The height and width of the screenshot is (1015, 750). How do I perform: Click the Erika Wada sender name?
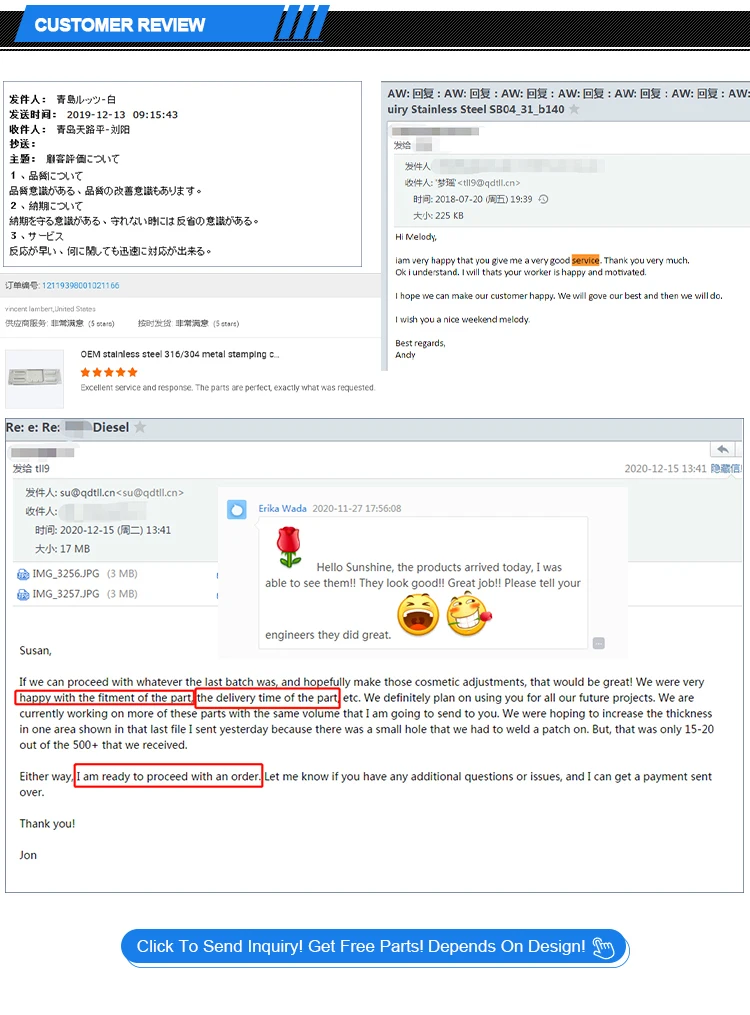pyautogui.click(x=282, y=509)
